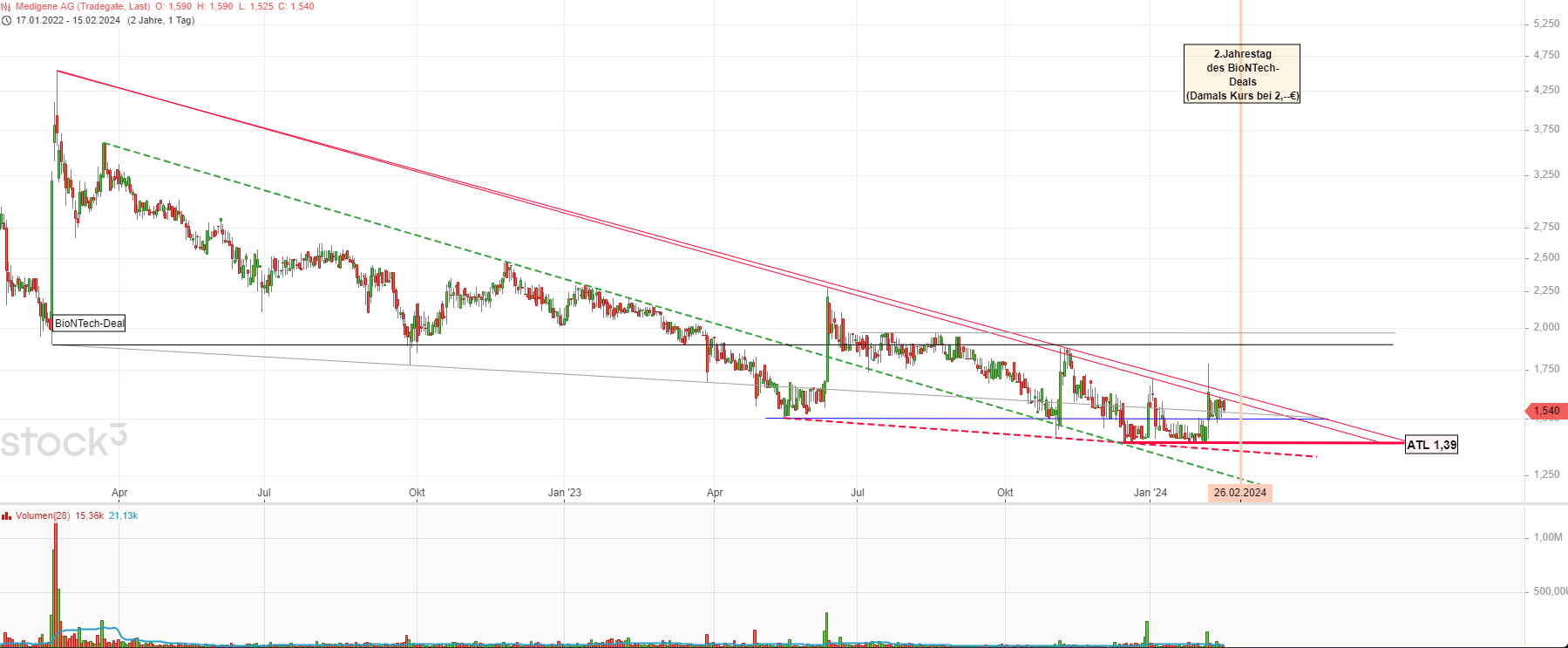Image resolution: width=1568 pixels, height=648 pixels.
Task: Select the BioNTech-Deal chart label
Action: 90,324
